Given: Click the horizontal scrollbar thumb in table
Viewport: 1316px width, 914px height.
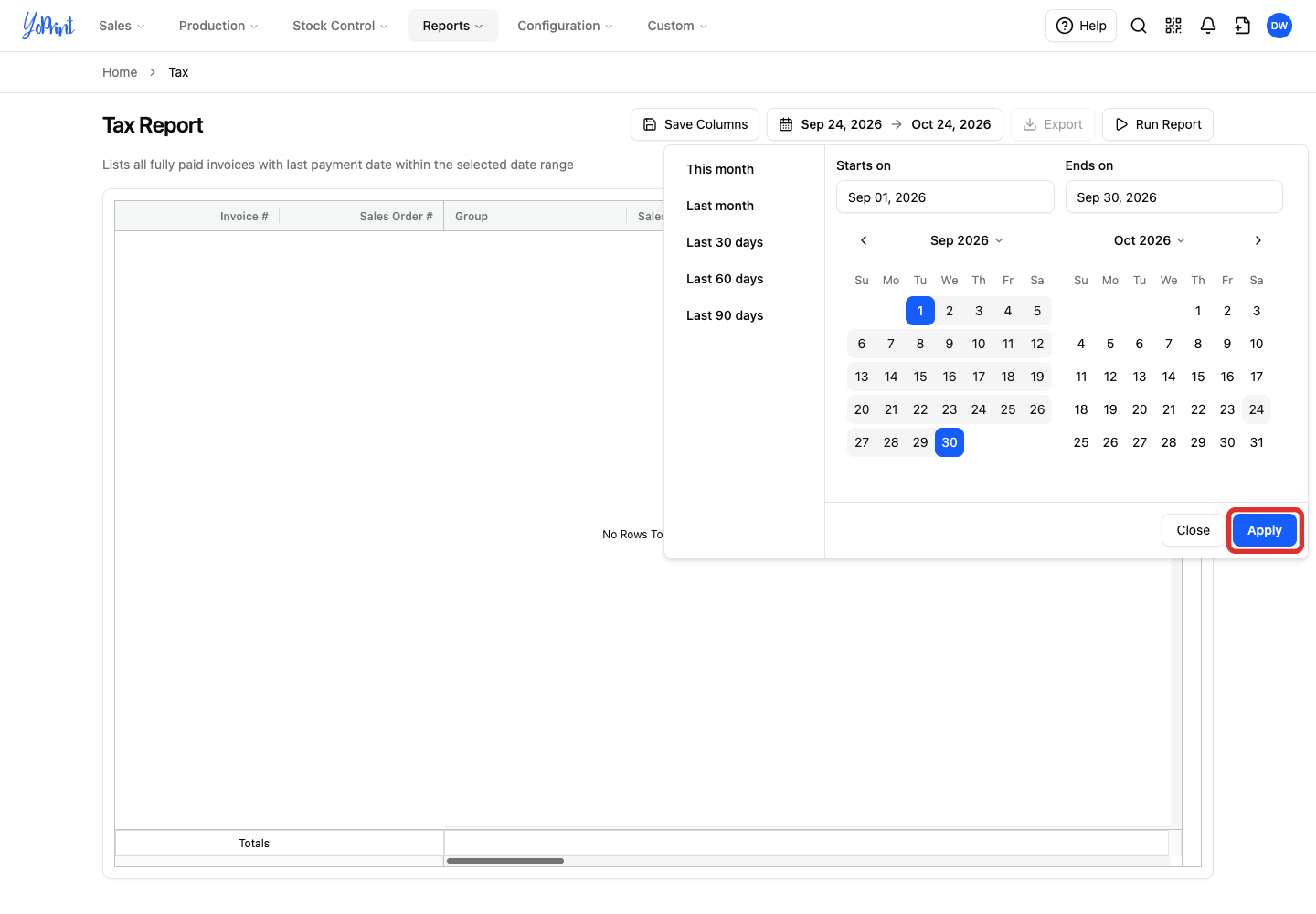Looking at the screenshot, I should (x=505, y=861).
